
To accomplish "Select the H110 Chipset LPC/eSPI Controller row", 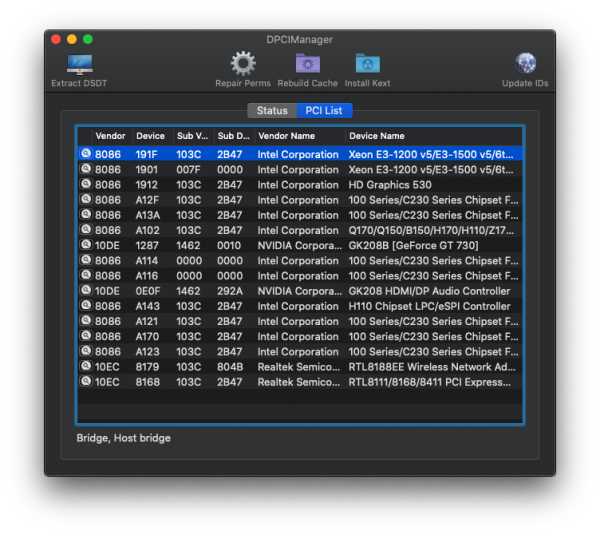I will 429,306.
